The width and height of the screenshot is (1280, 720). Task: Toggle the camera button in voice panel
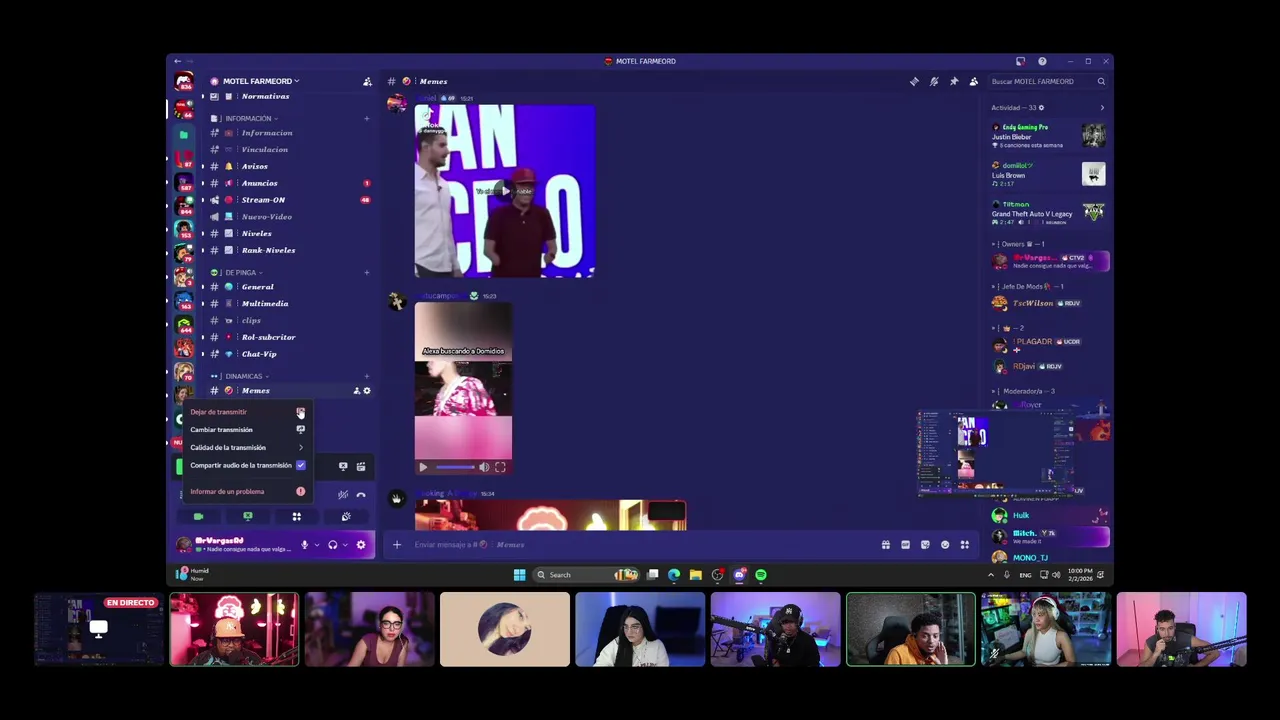pyautogui.click(x=198, y=517)
